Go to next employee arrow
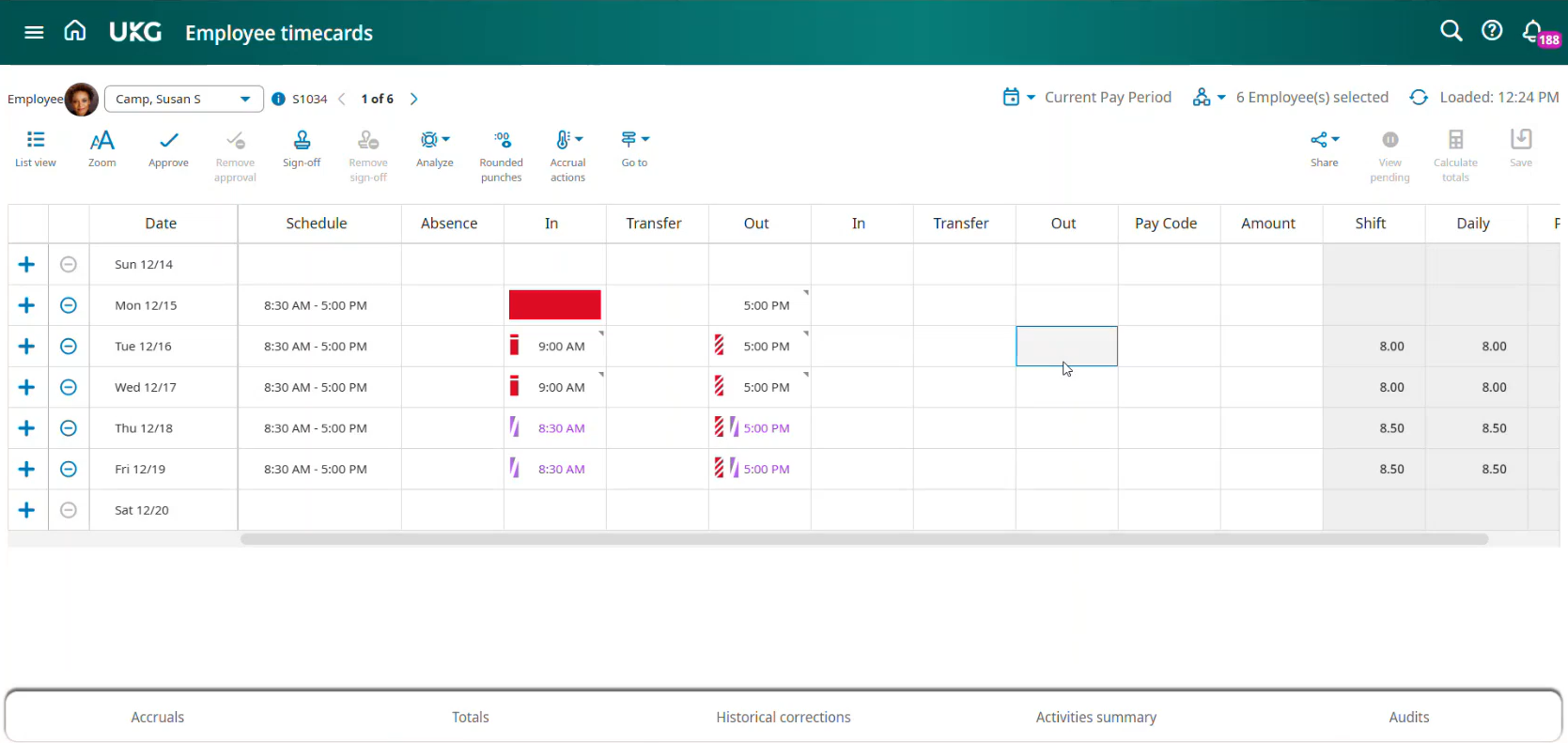Screen dimensions: 1568x743 (x=414, y=99)
